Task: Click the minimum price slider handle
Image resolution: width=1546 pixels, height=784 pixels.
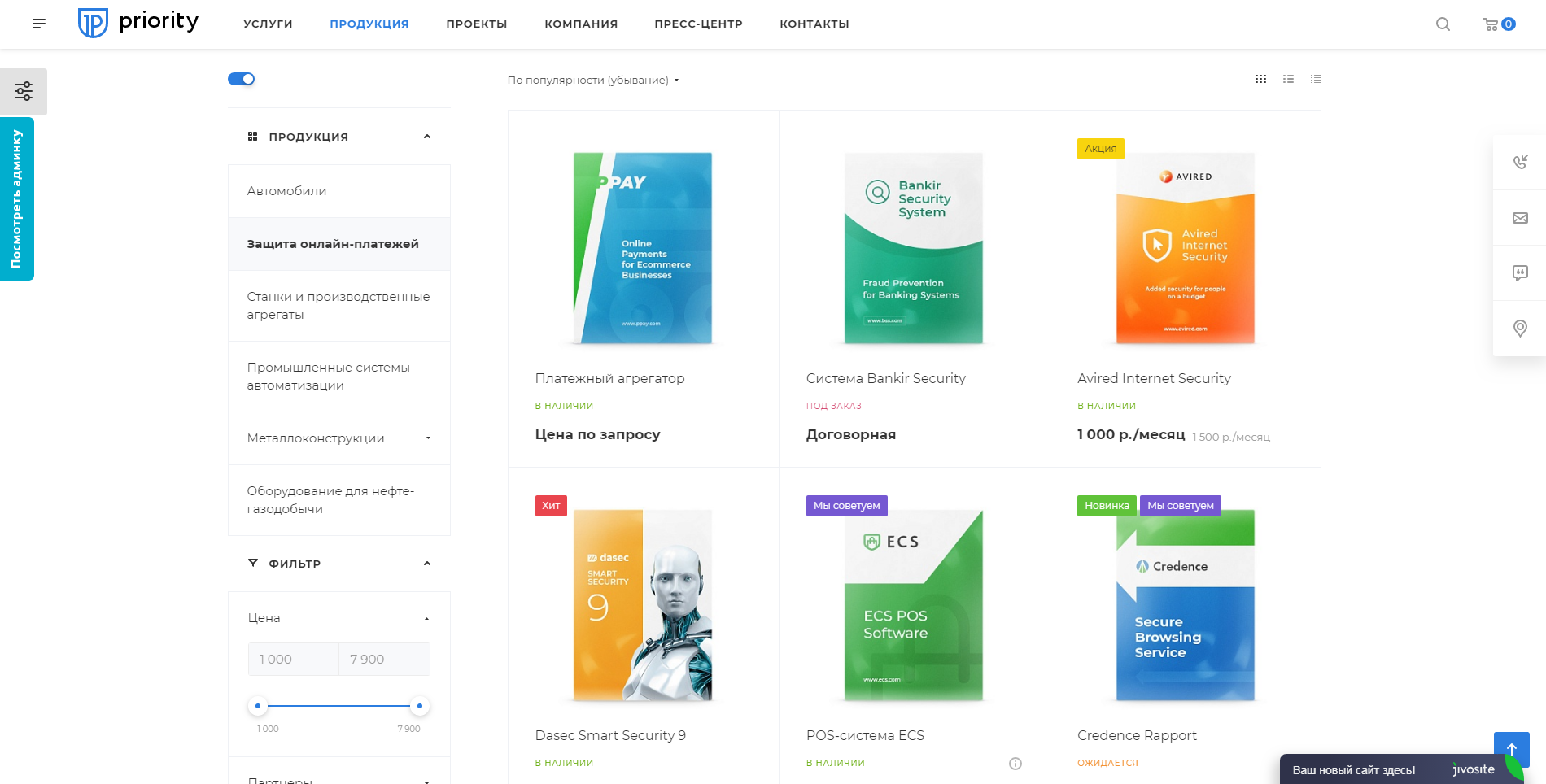Action: pos(258,706)
